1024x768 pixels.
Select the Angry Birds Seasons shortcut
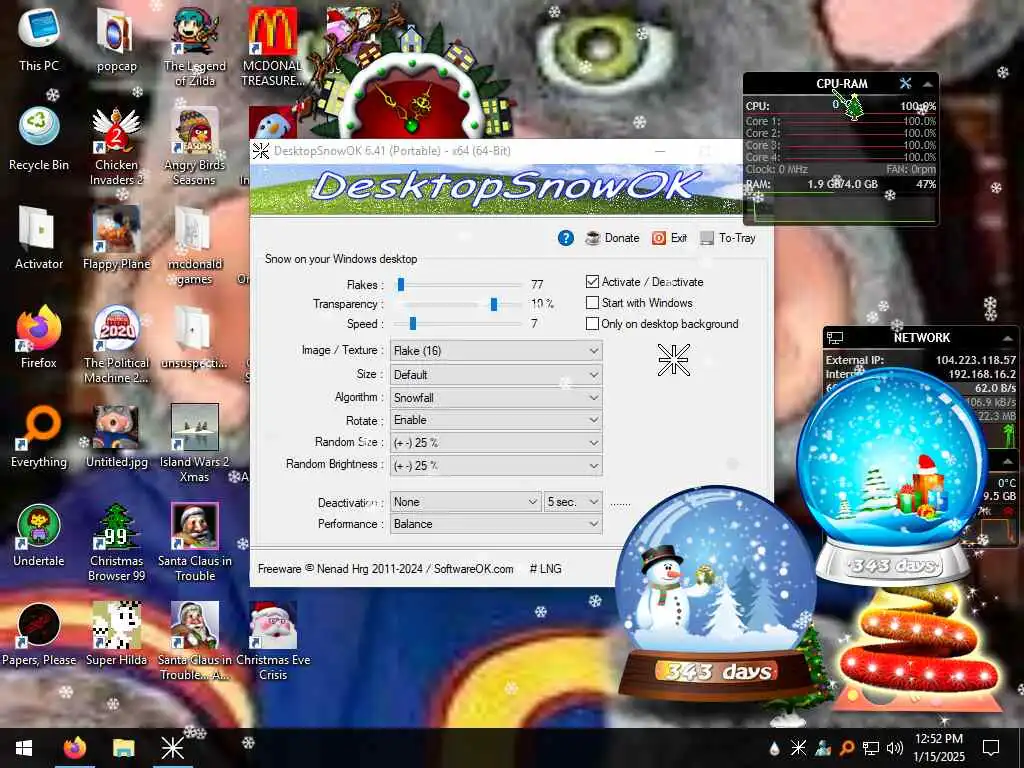[195, 146]
